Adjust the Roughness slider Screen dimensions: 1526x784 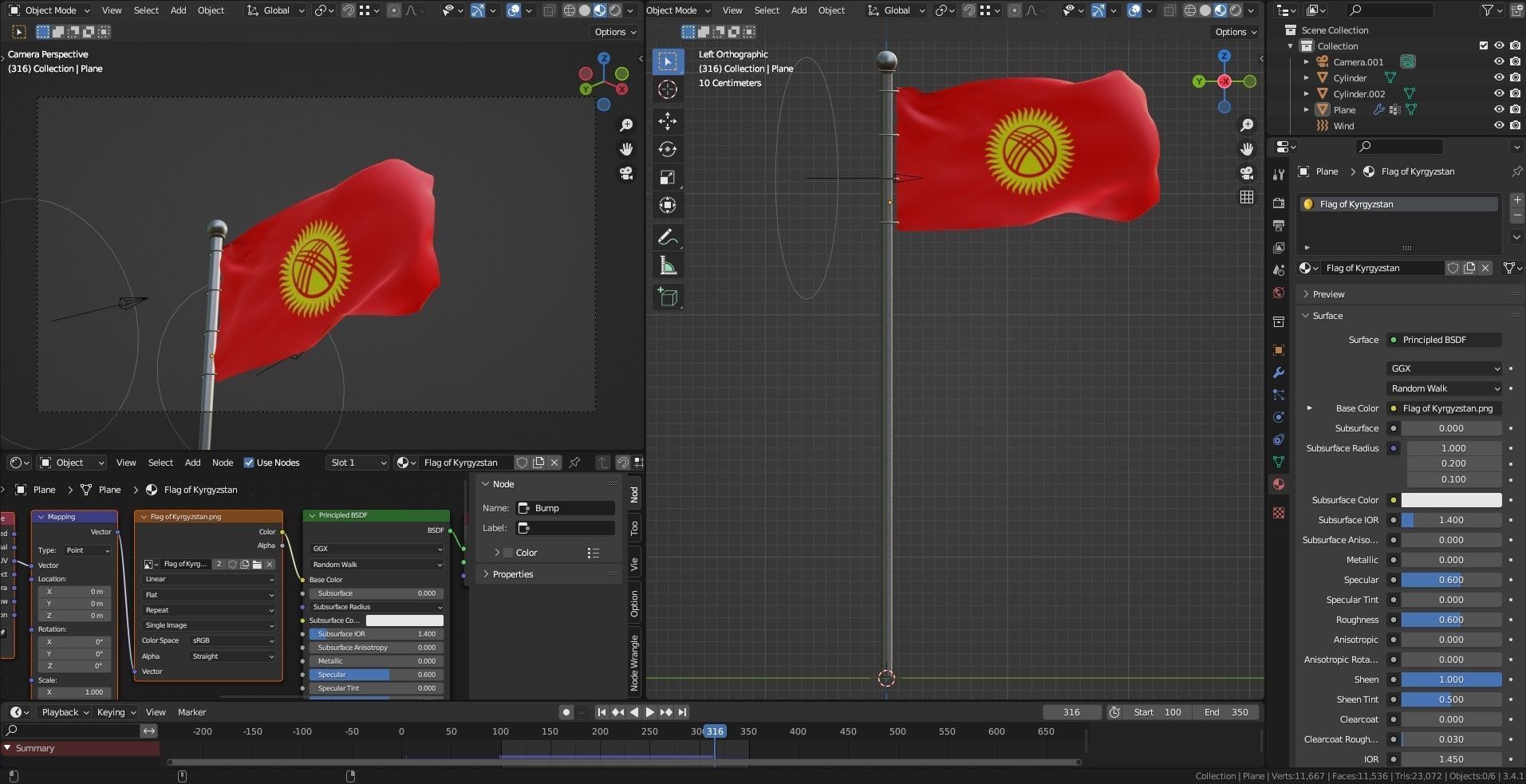(x=1451, y=620)
